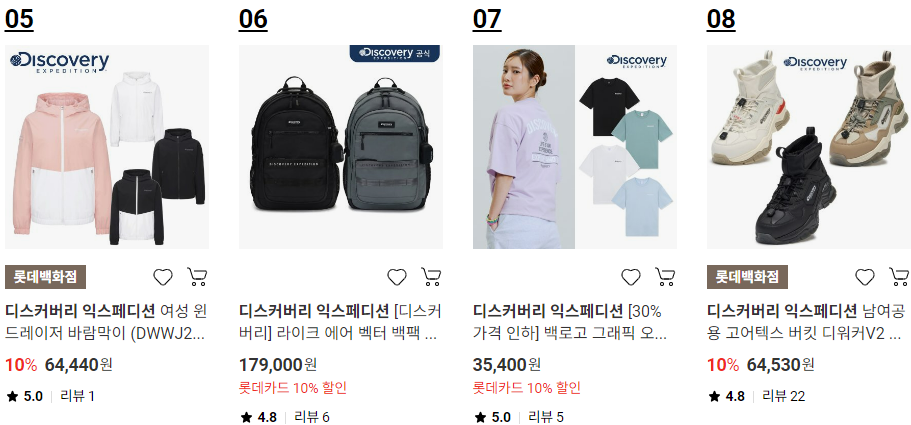
Task: Click the 롯데백화점 badge under item 08
Action: (x=747, y=277)
